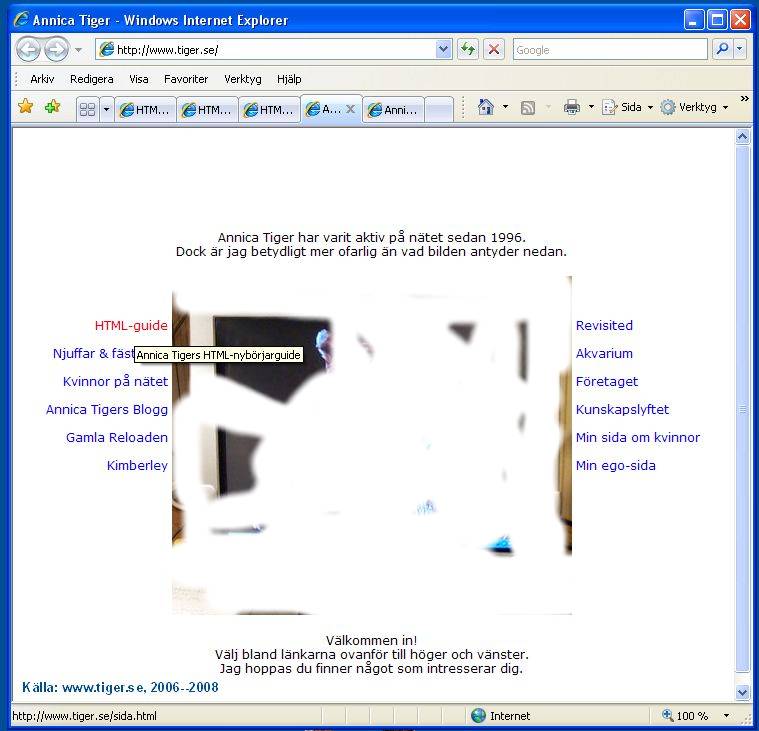Switch to the first HTM... tab
Screen dimensions: 759x731
coord(145,110)
